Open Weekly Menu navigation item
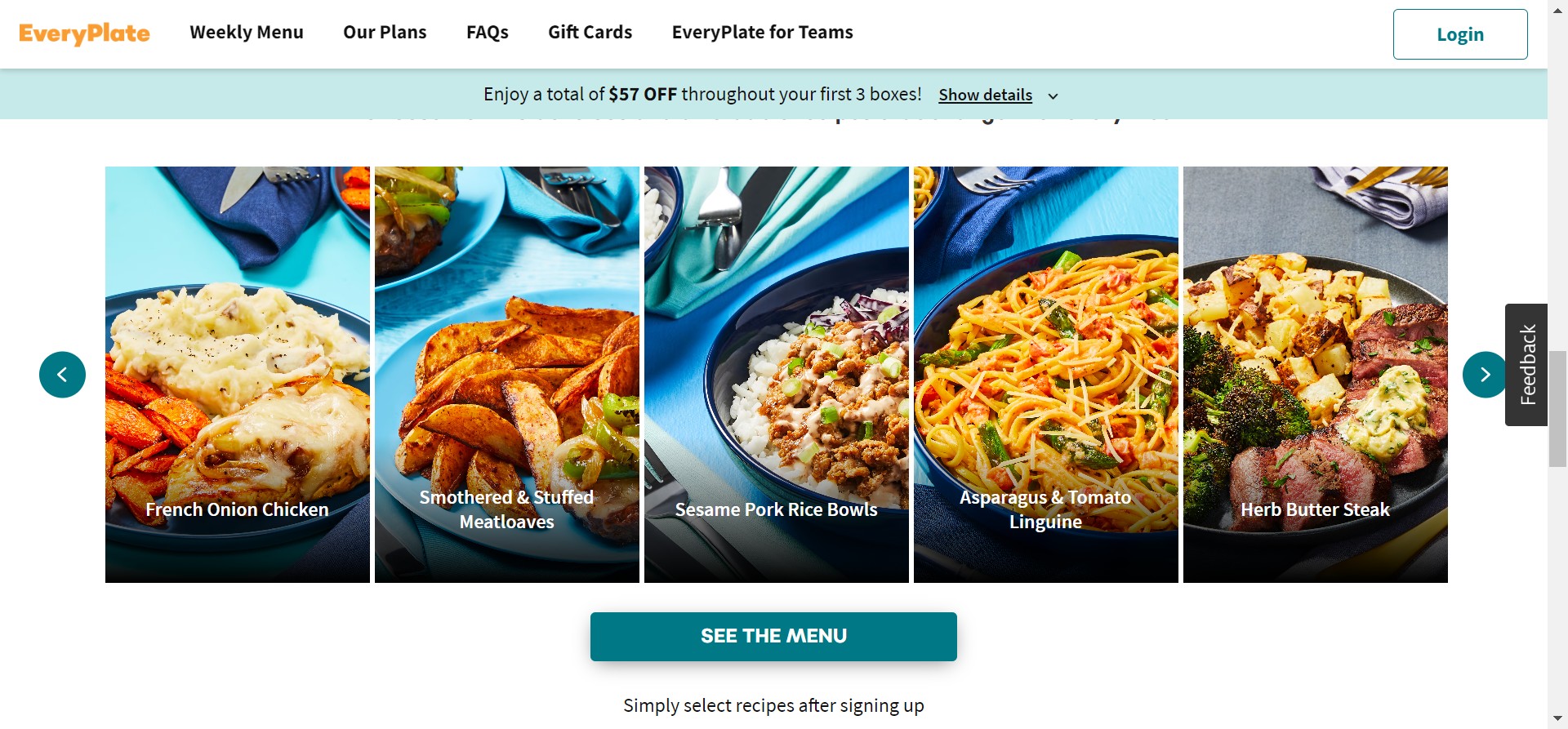1568x729 pixels. 247,33
